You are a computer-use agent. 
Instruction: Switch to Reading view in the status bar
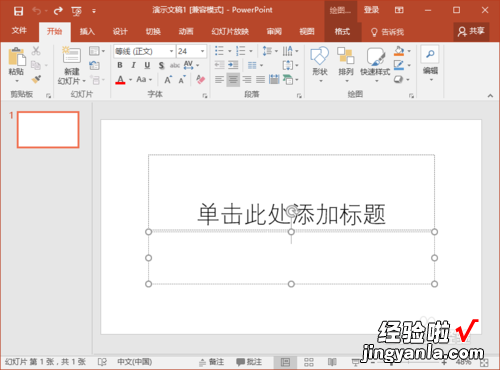pos(332,362)
